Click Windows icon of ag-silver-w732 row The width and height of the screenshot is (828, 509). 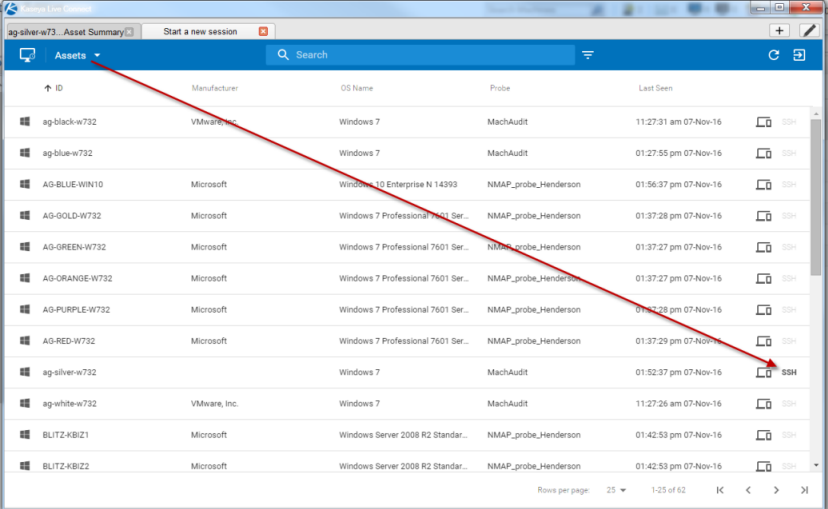(25, 372)
